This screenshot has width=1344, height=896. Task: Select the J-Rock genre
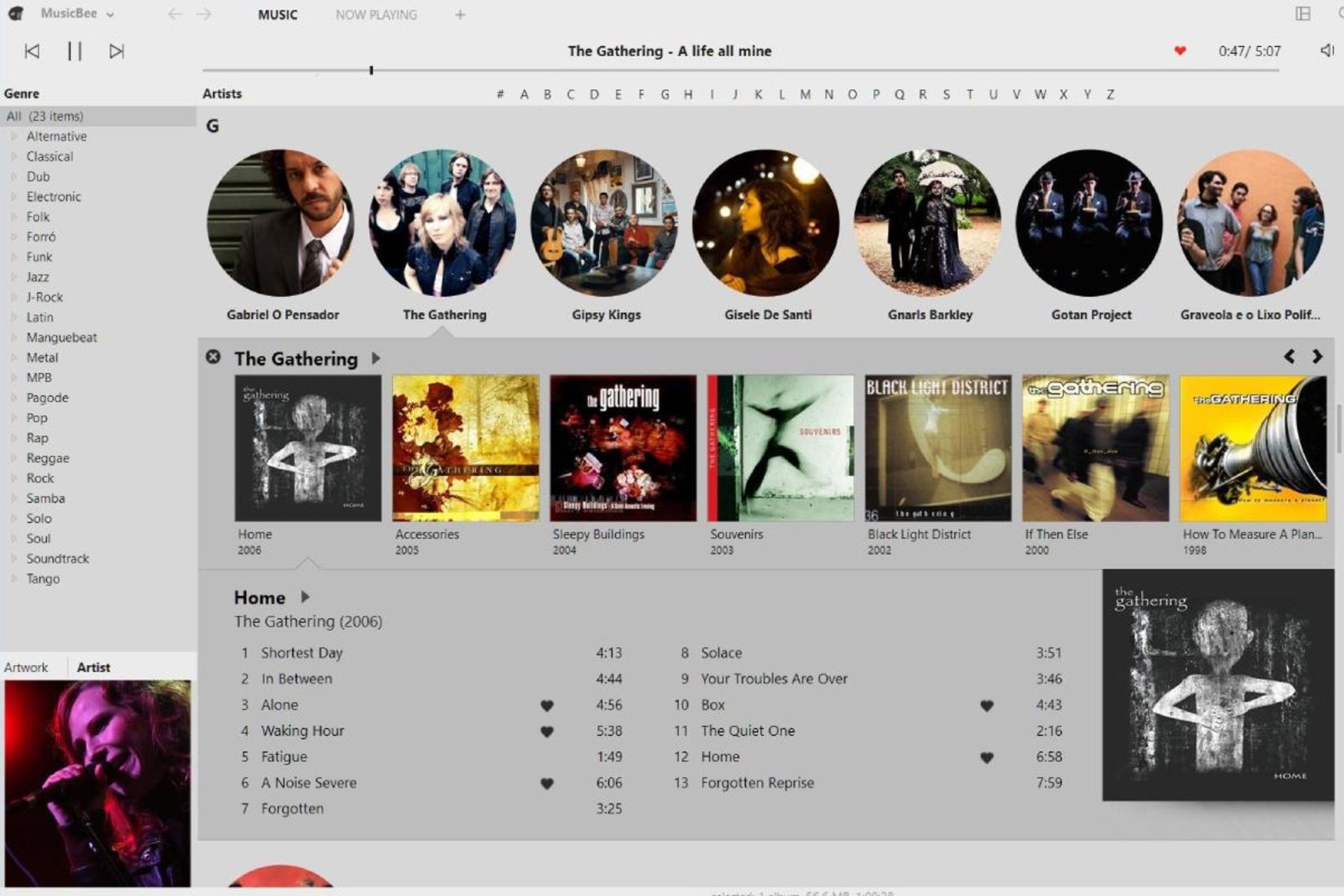(45, 297)
